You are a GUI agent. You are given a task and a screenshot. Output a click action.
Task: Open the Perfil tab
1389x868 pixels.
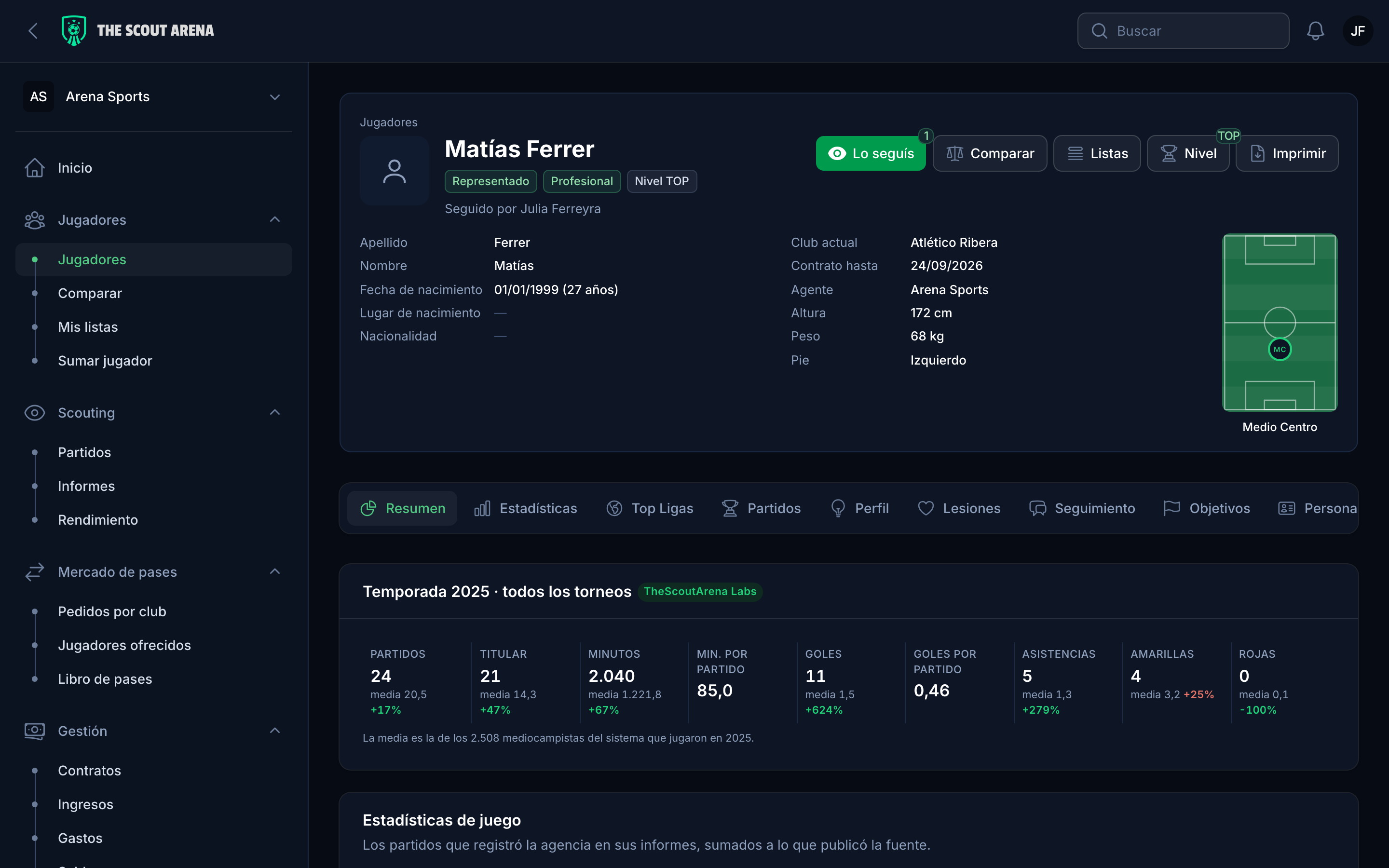pyautogui.click(x=860, y=509)
